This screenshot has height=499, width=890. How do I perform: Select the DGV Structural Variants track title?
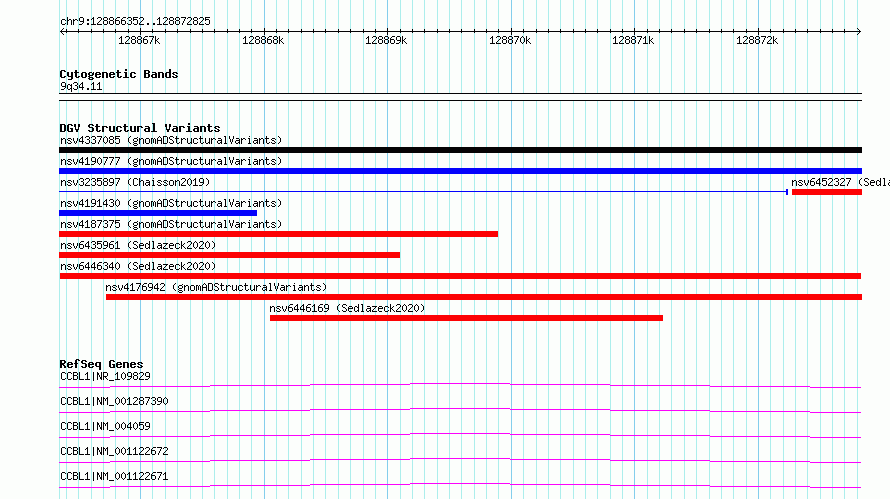[x=140, y=128]
